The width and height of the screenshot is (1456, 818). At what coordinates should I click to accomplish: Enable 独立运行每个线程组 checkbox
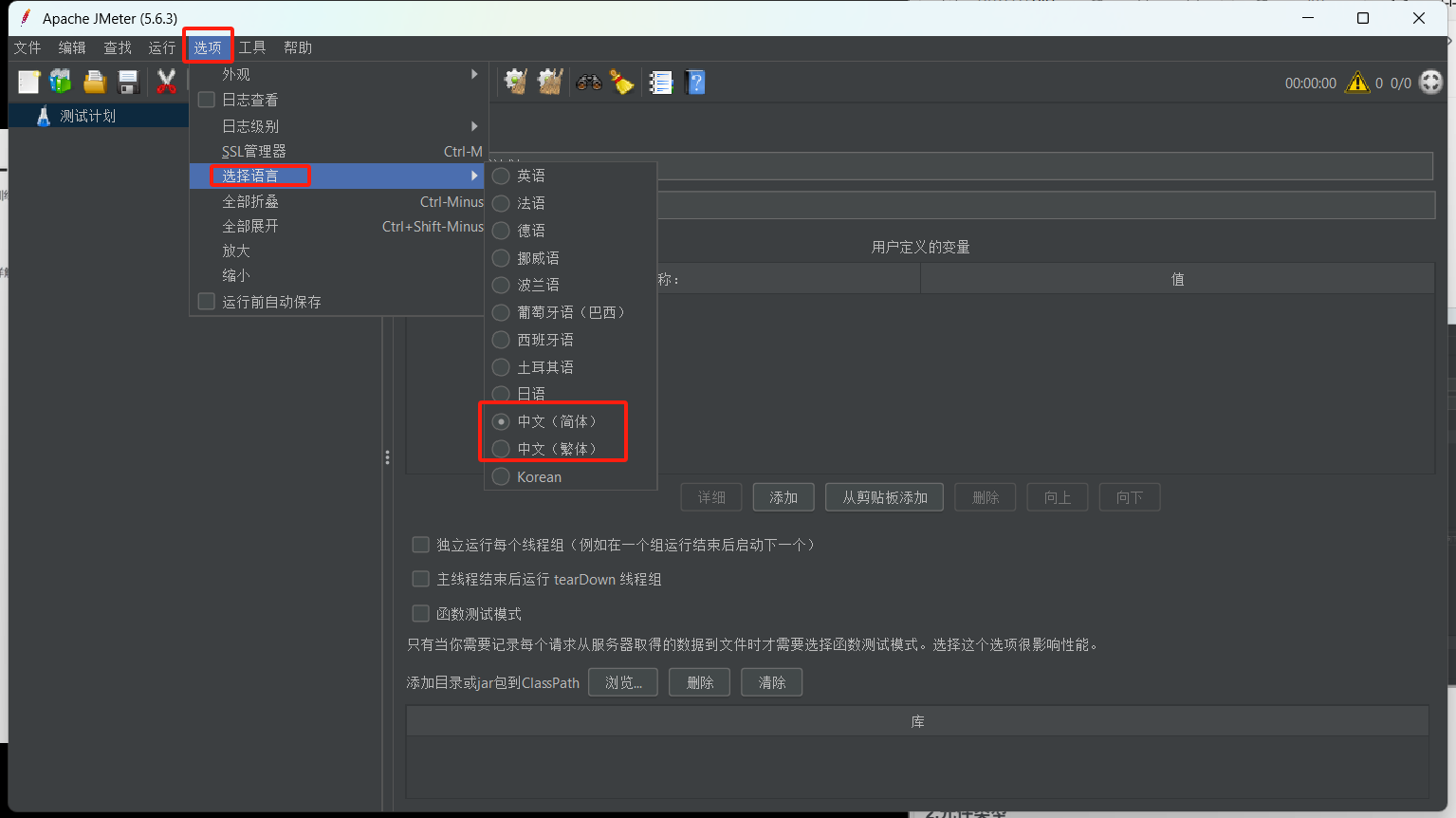(x=420, y=545)
